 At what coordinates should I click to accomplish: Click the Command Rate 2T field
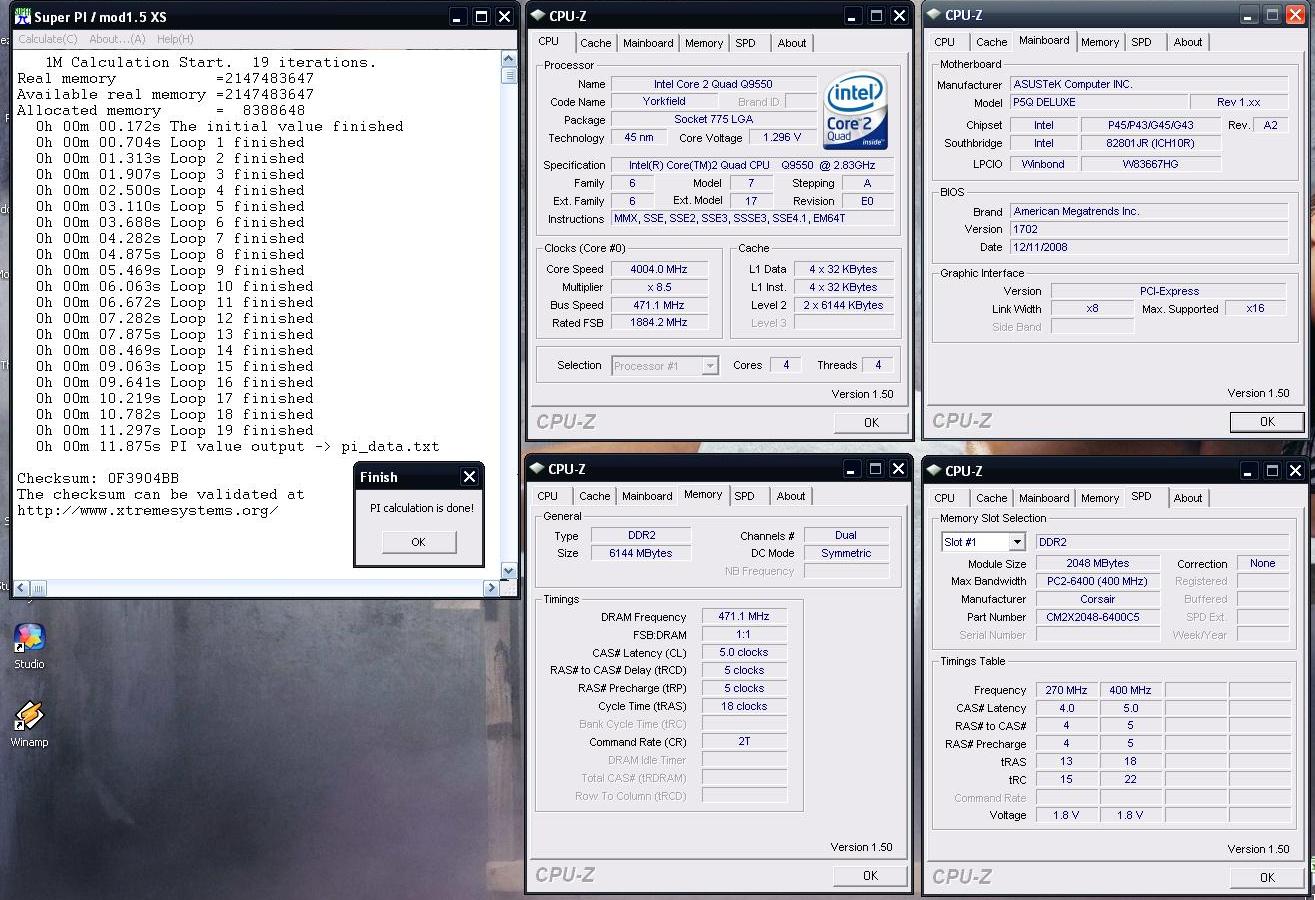[x=744, y=742]
